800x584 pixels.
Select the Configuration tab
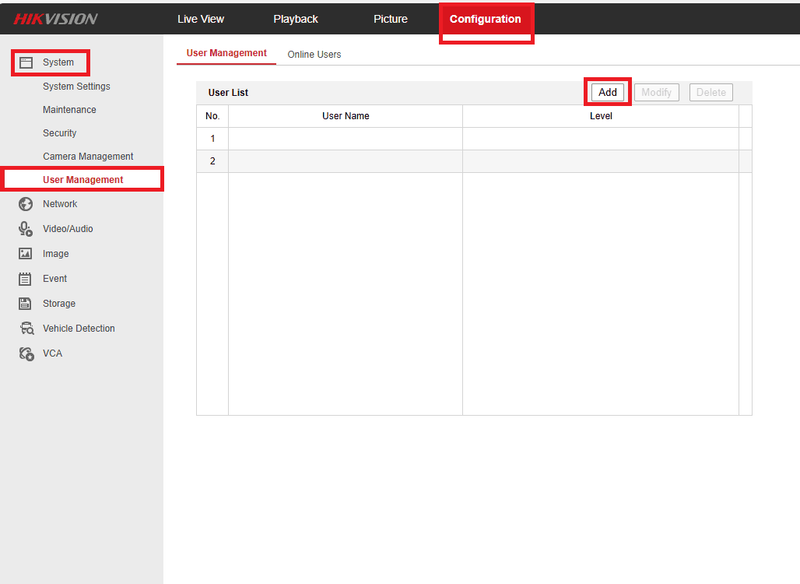[x=485, y=19]
